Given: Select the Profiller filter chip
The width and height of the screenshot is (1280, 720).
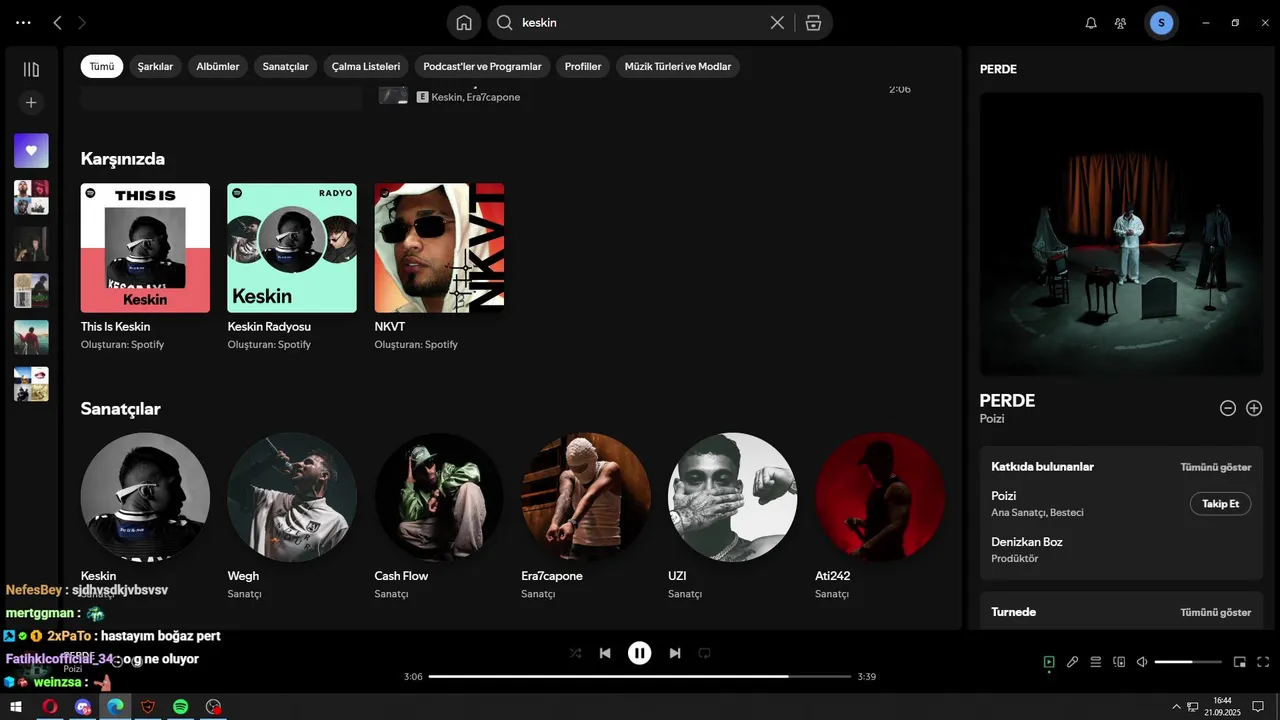Looking at the screenshot, I should 583,66.
